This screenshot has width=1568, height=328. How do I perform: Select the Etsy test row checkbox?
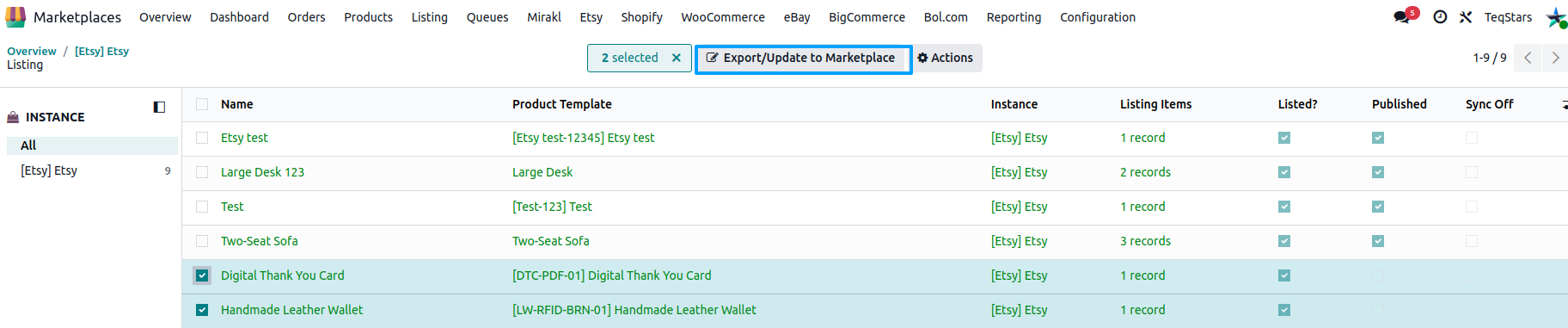coord(202,138)
